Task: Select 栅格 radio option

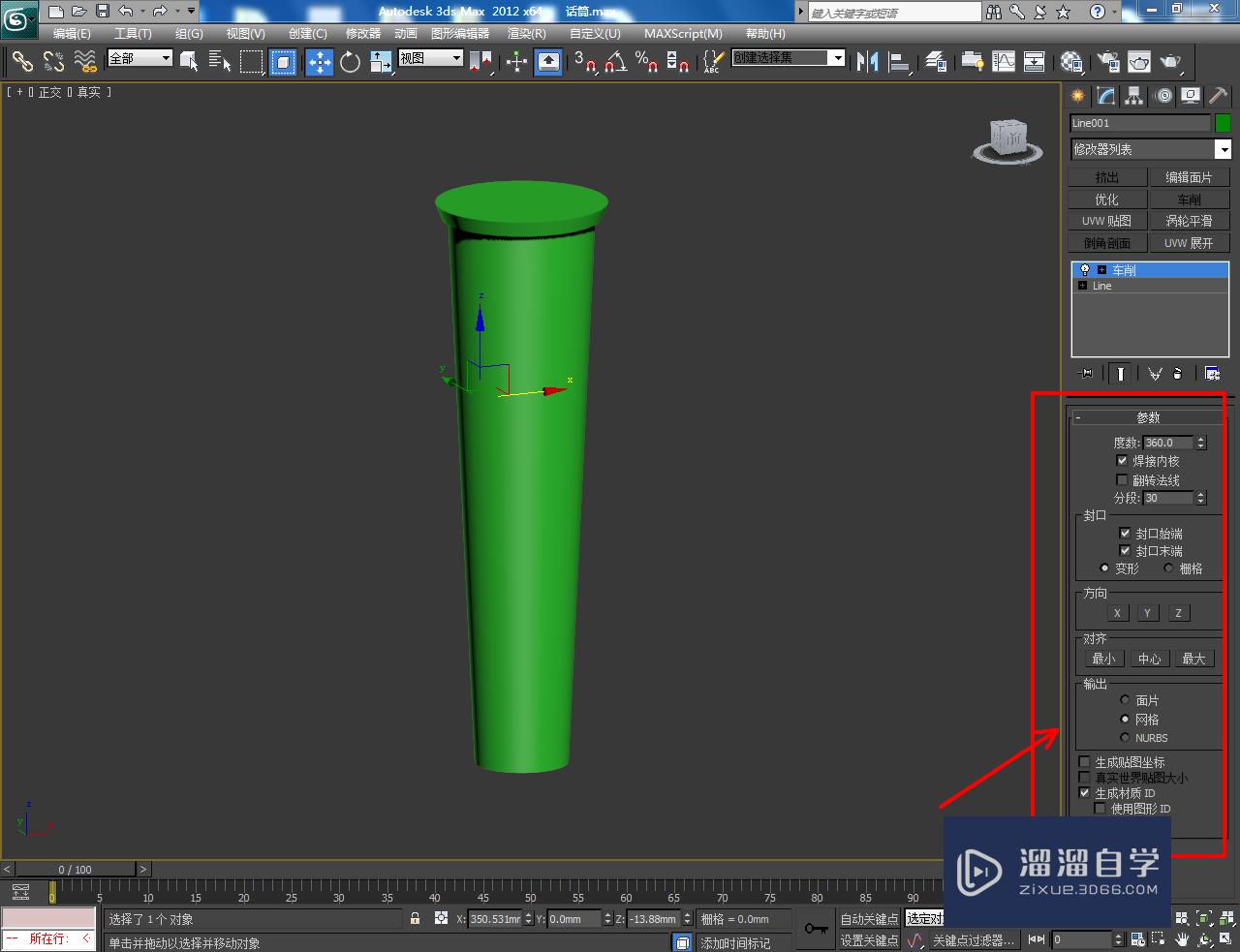Action: tap(1168, 568)
